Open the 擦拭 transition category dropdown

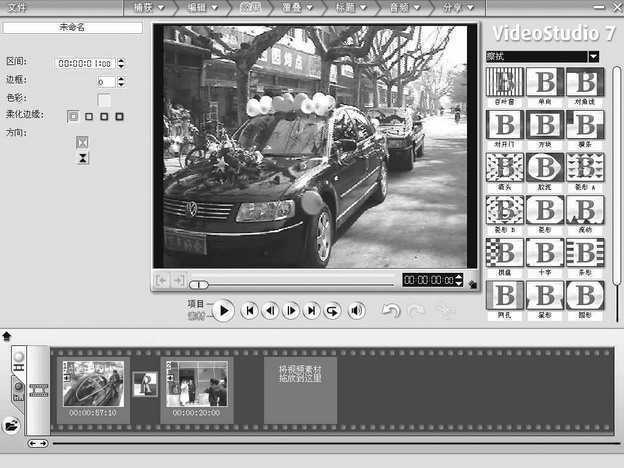pyautogui.click(x=593, y=57)
